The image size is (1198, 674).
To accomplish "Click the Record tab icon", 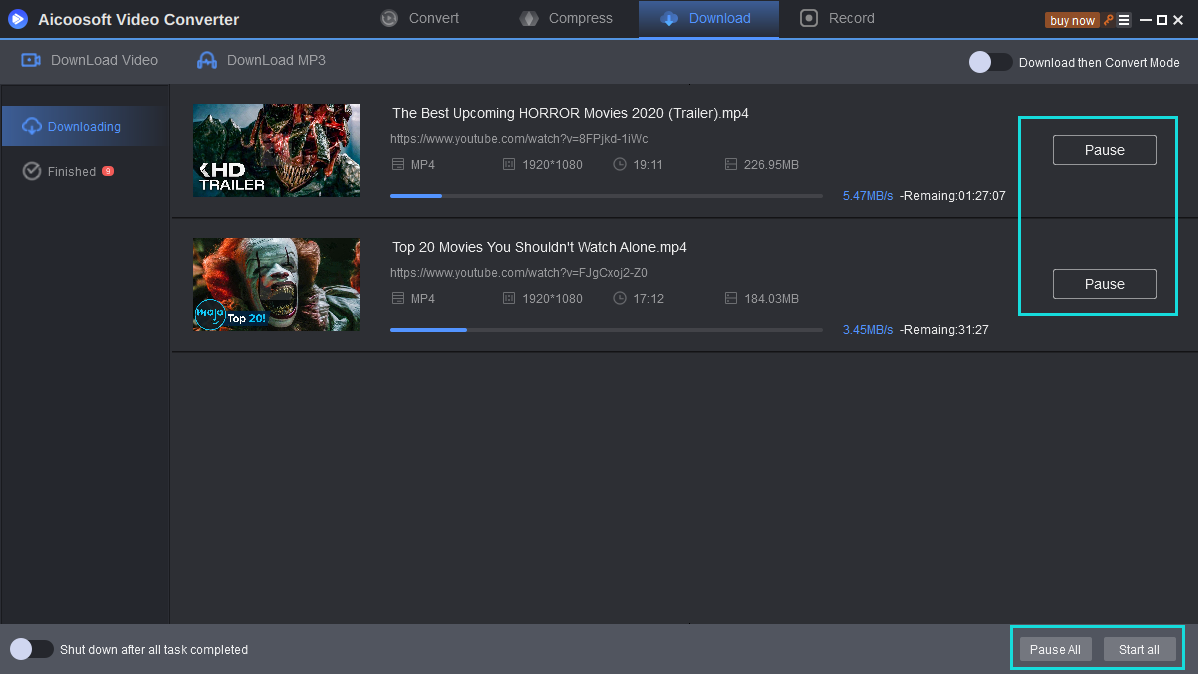I will pyautogui.click(x=808, y=18).
